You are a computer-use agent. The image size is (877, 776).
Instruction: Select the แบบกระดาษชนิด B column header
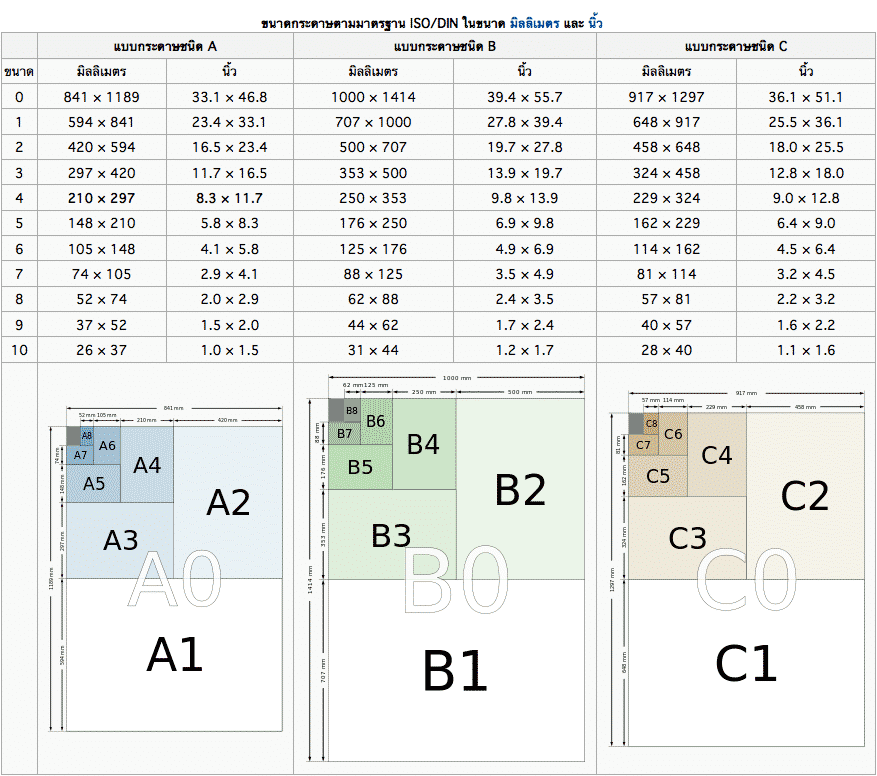coord(452,46)
